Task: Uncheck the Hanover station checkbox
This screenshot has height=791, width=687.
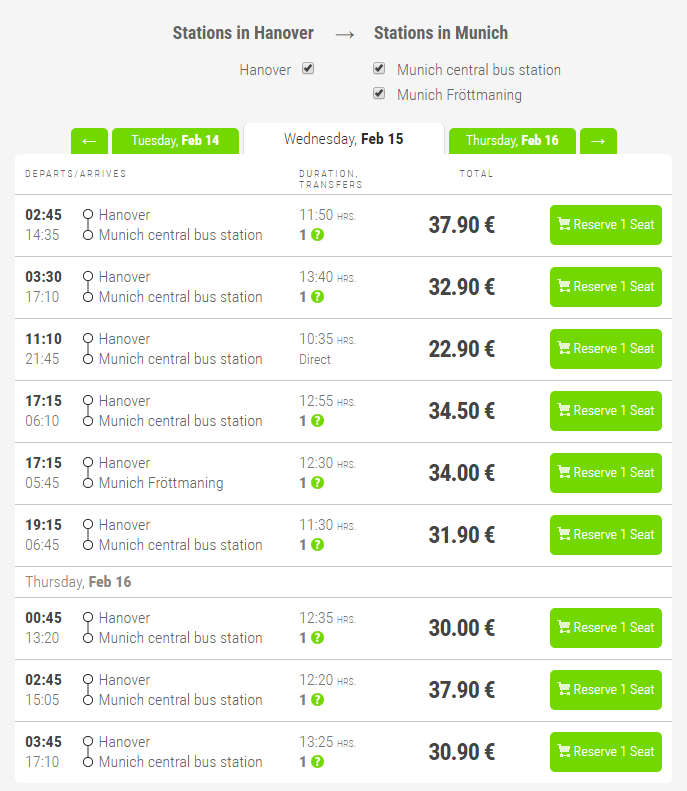Action: click(308, 69)
